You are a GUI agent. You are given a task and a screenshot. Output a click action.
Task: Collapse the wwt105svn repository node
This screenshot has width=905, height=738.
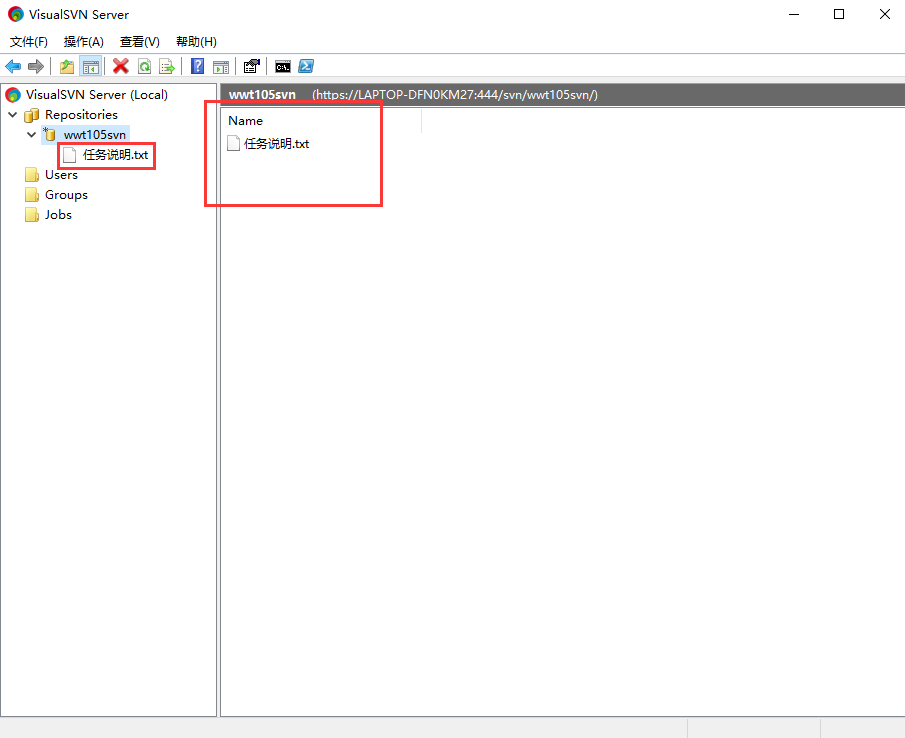pyautogui.click(x=32, y=135)
